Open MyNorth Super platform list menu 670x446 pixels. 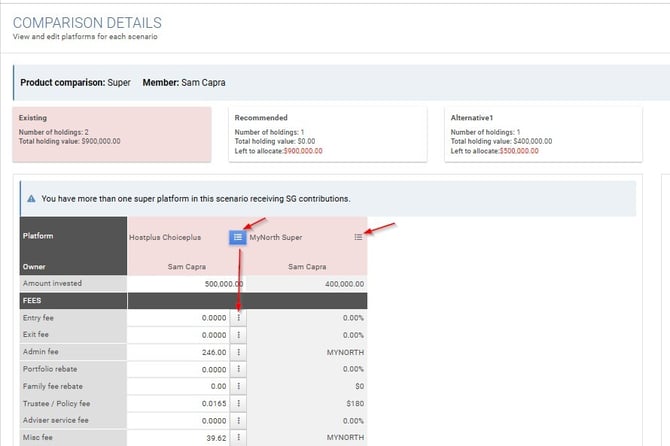tap(358, 237)
